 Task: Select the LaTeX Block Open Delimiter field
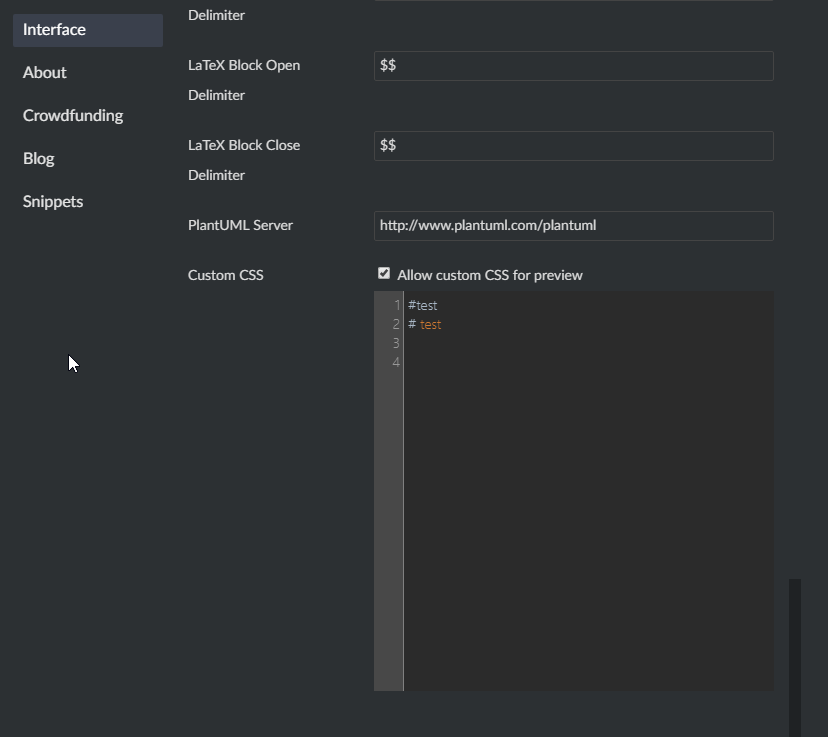(x=573, y=66)
